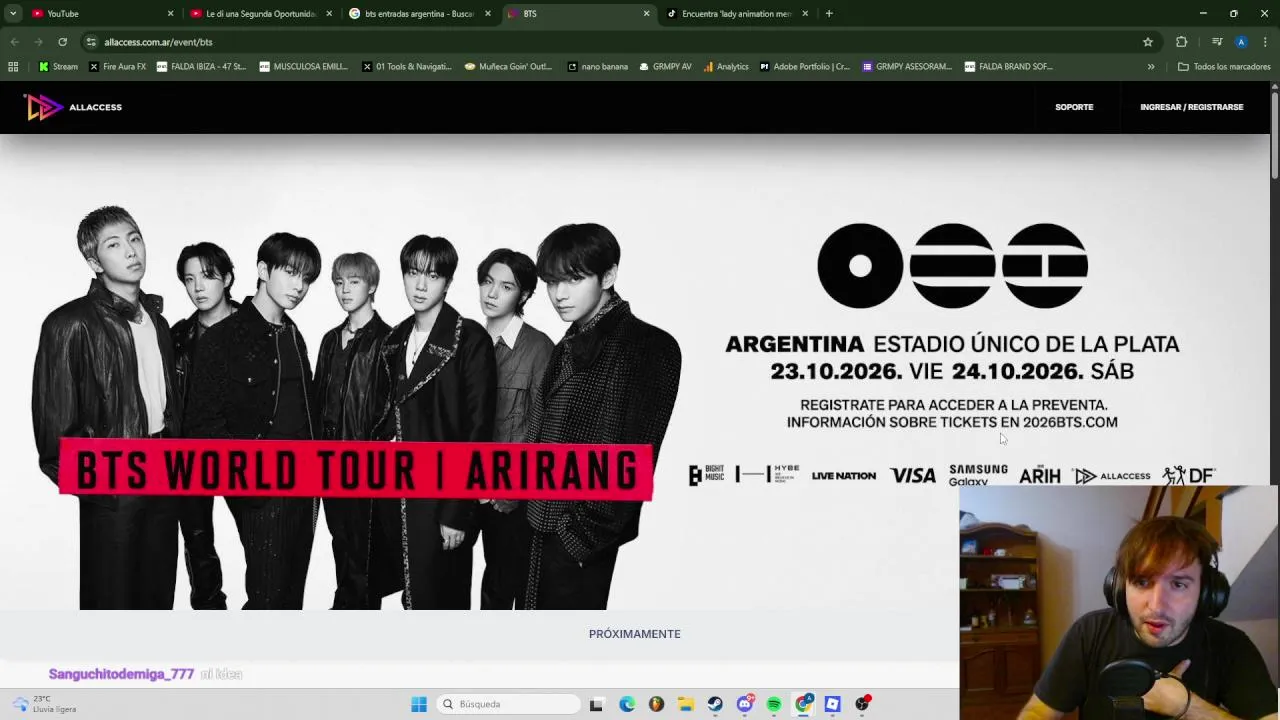This screenshot has height=720, width=1280.
Task: Open Microsoft Edge from the taskbar
Action: point(626,704)
